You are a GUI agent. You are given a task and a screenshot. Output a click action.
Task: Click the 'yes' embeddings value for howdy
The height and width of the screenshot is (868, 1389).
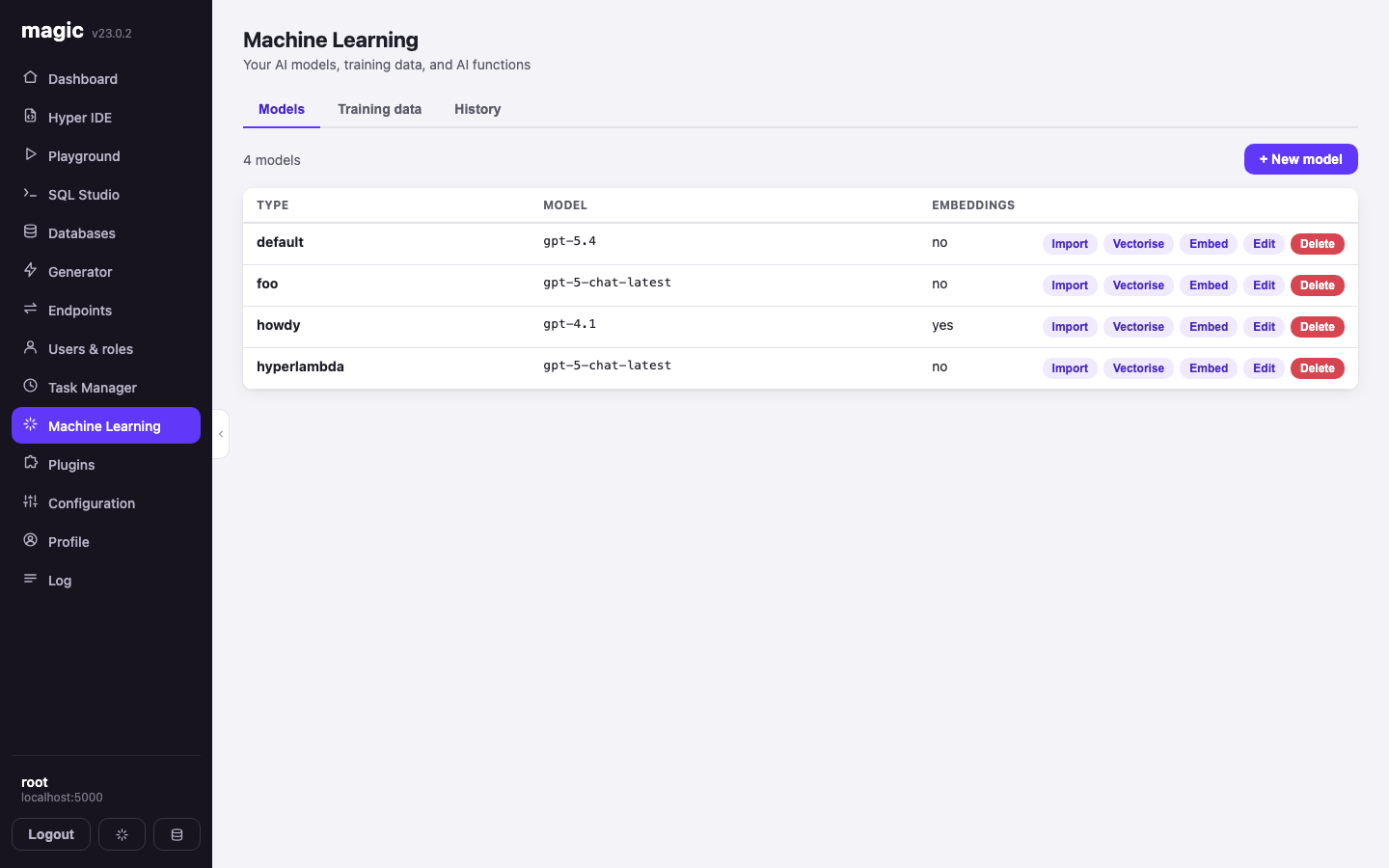point(942,325)
